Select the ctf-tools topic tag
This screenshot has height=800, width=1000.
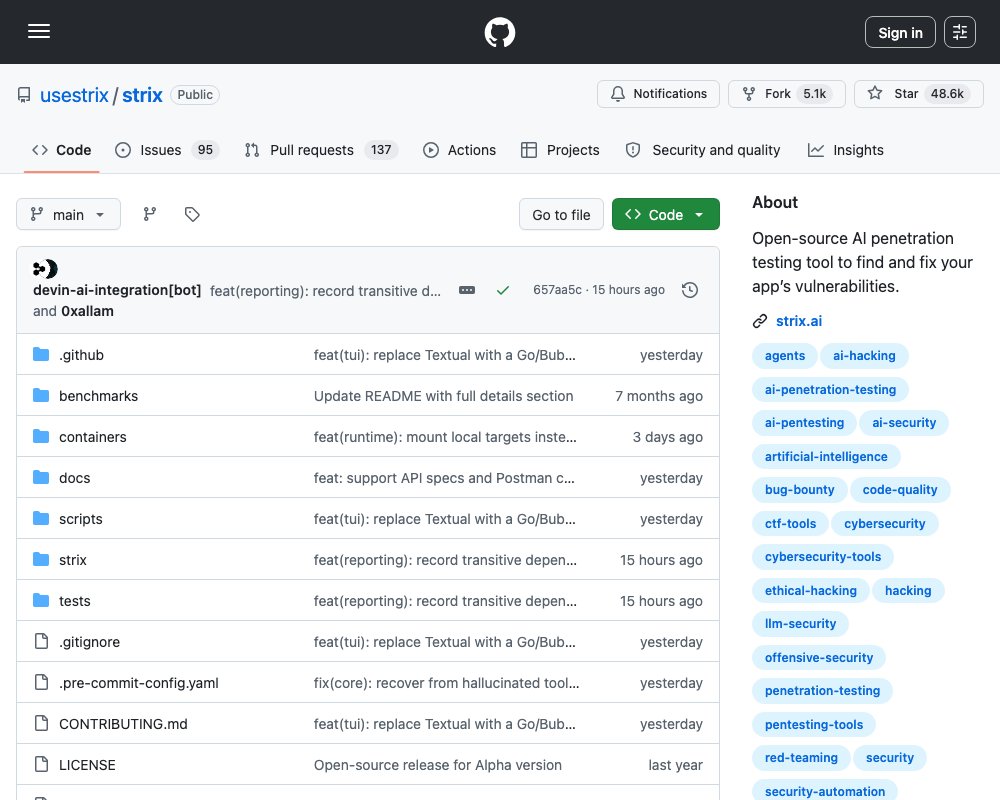pos(790,524)
